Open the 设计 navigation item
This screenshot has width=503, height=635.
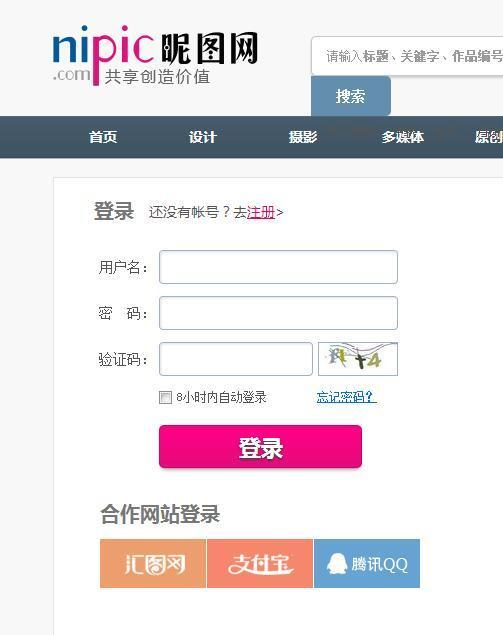coord(202,137)
